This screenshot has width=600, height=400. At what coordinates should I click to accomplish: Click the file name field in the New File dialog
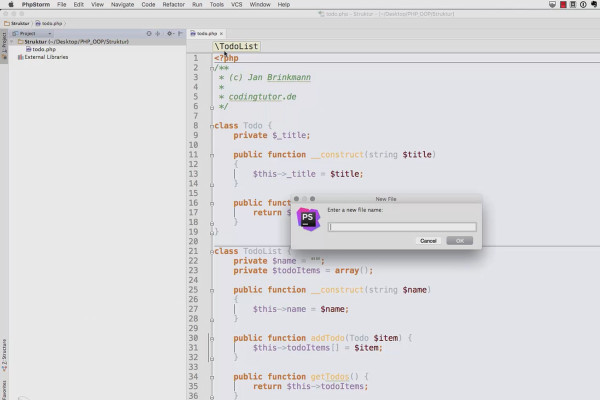coord(402,227)
